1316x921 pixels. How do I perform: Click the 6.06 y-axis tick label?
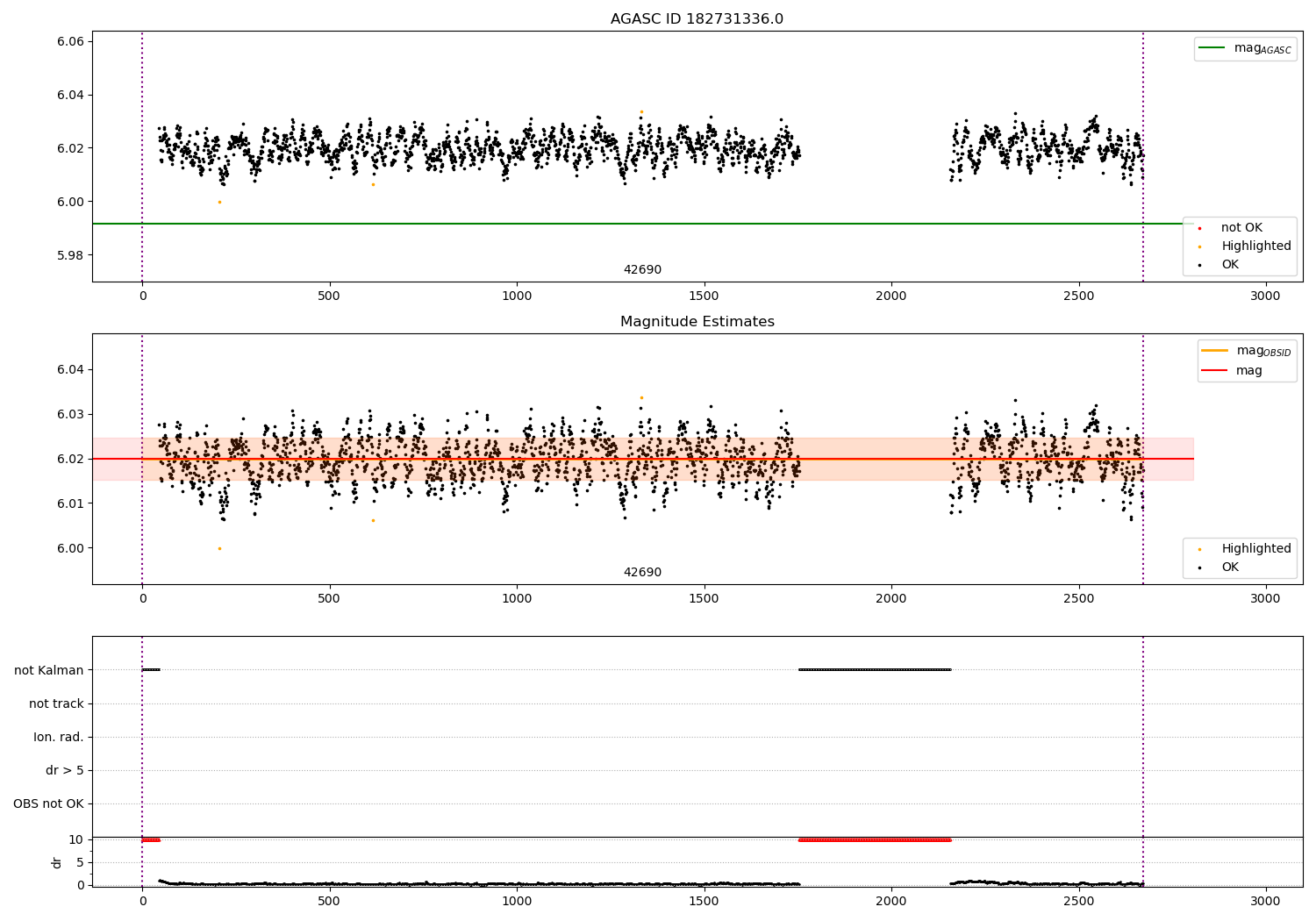70,42
